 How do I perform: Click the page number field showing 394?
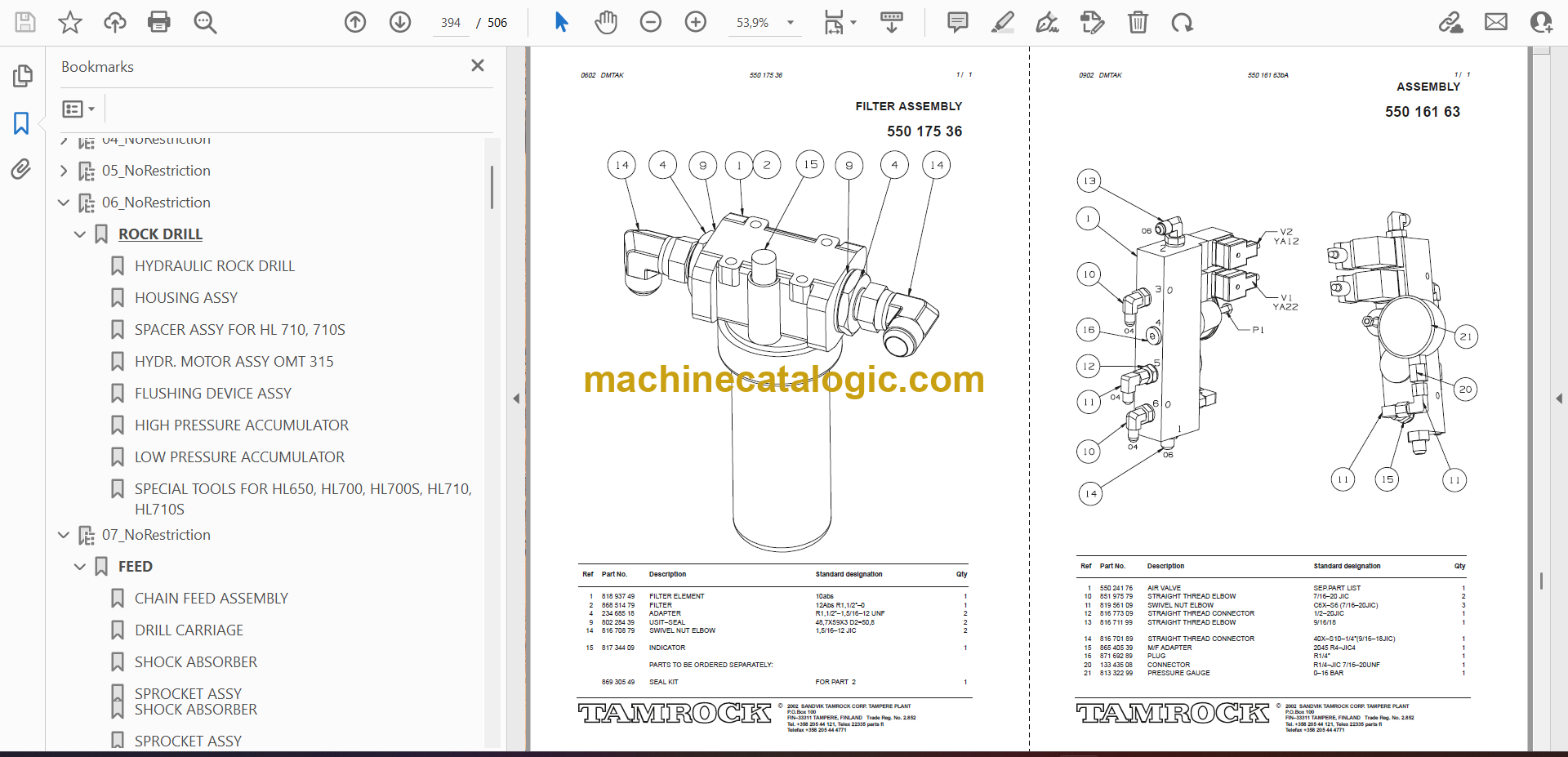pos(451,23)
